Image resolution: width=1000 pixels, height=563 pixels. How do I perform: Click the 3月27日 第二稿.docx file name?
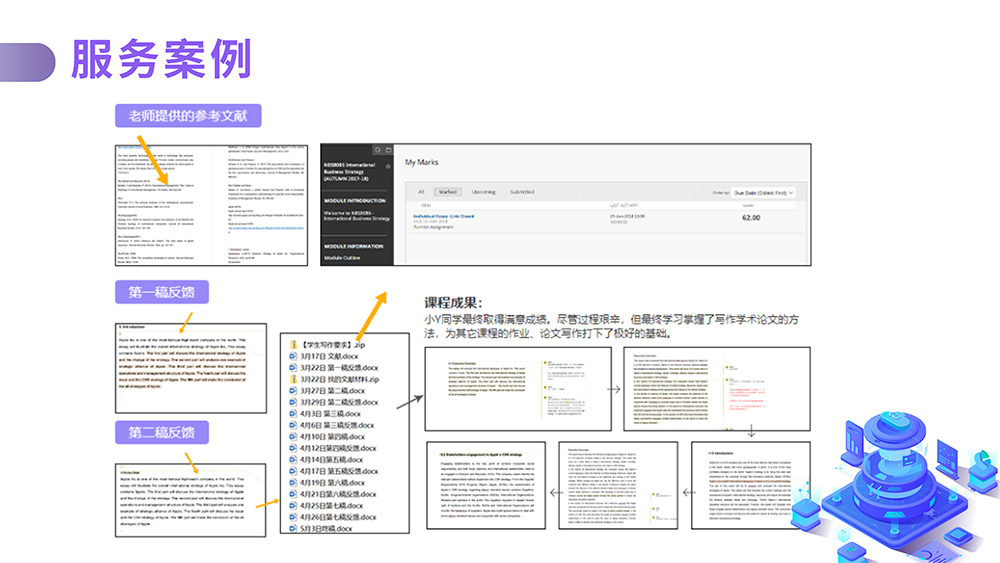coord(333,390)
